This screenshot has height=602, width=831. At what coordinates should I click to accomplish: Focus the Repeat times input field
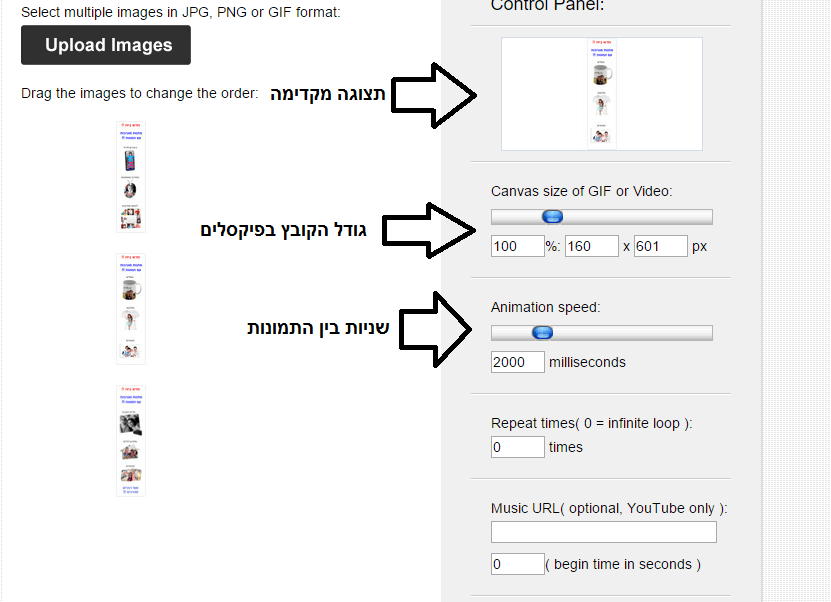point(517,447)
